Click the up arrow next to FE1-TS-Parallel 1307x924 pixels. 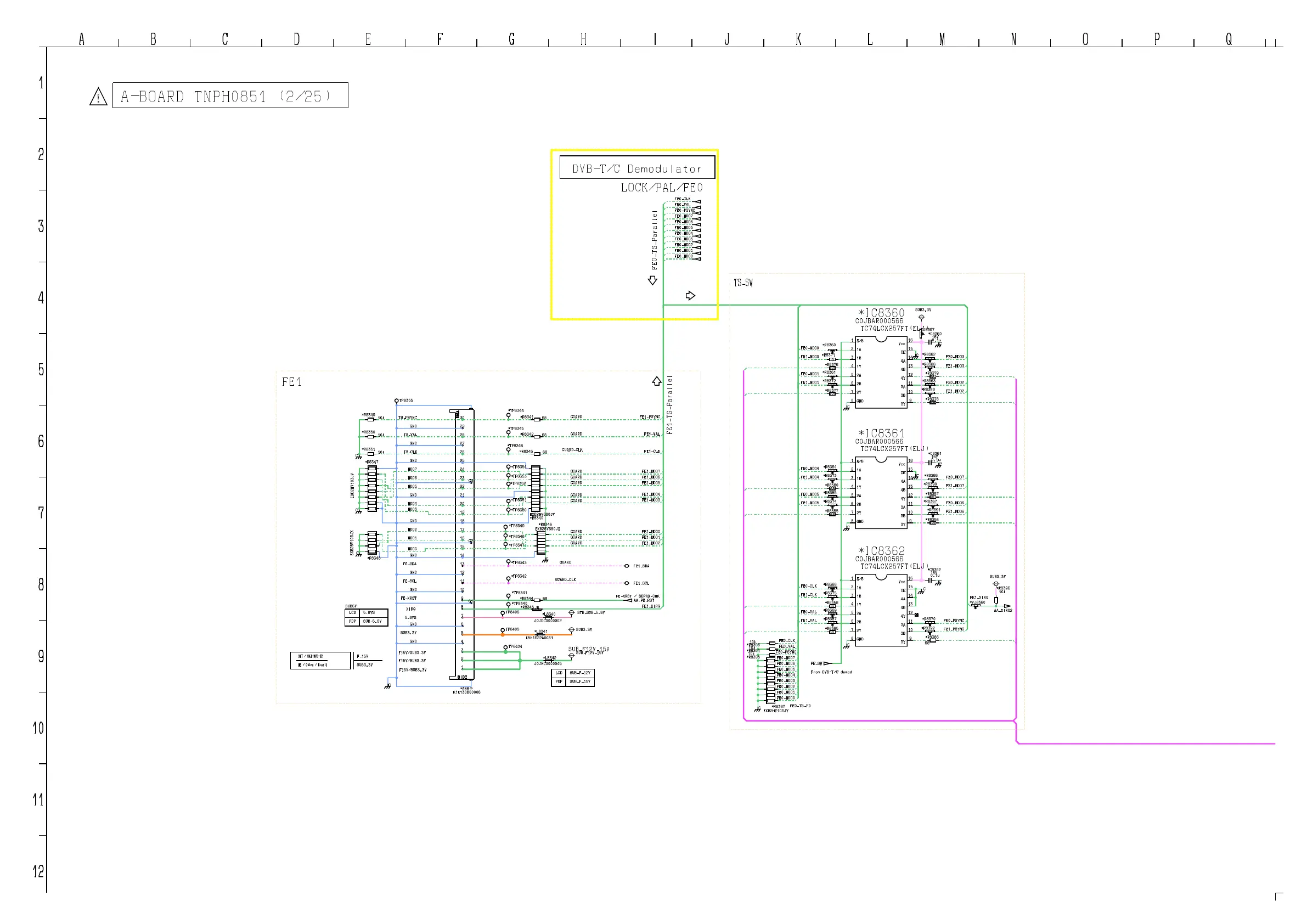click(656, 381)
